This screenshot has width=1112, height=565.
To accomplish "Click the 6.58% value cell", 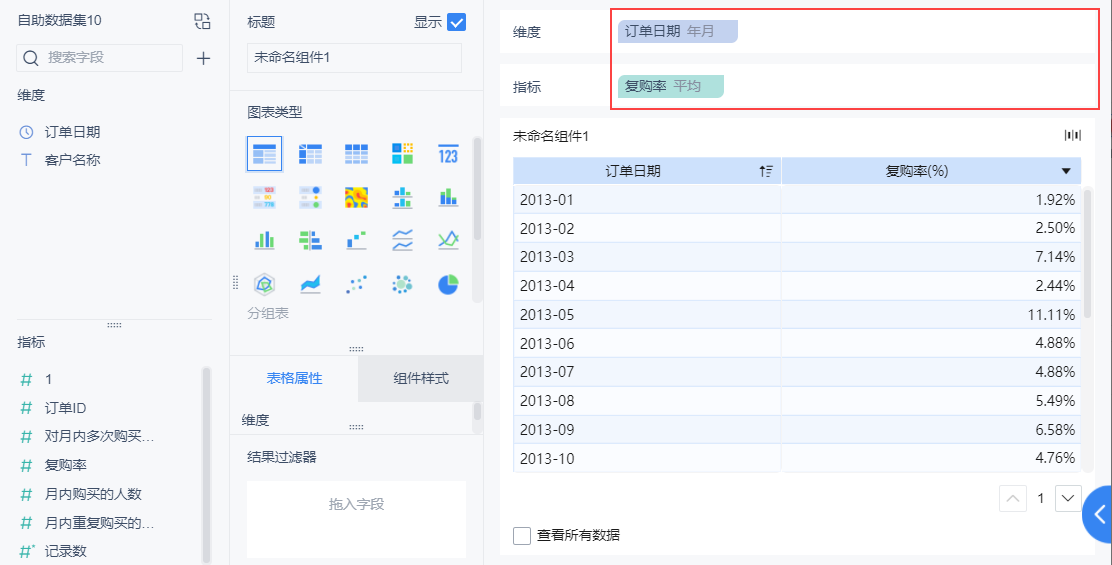I will 931,430.
